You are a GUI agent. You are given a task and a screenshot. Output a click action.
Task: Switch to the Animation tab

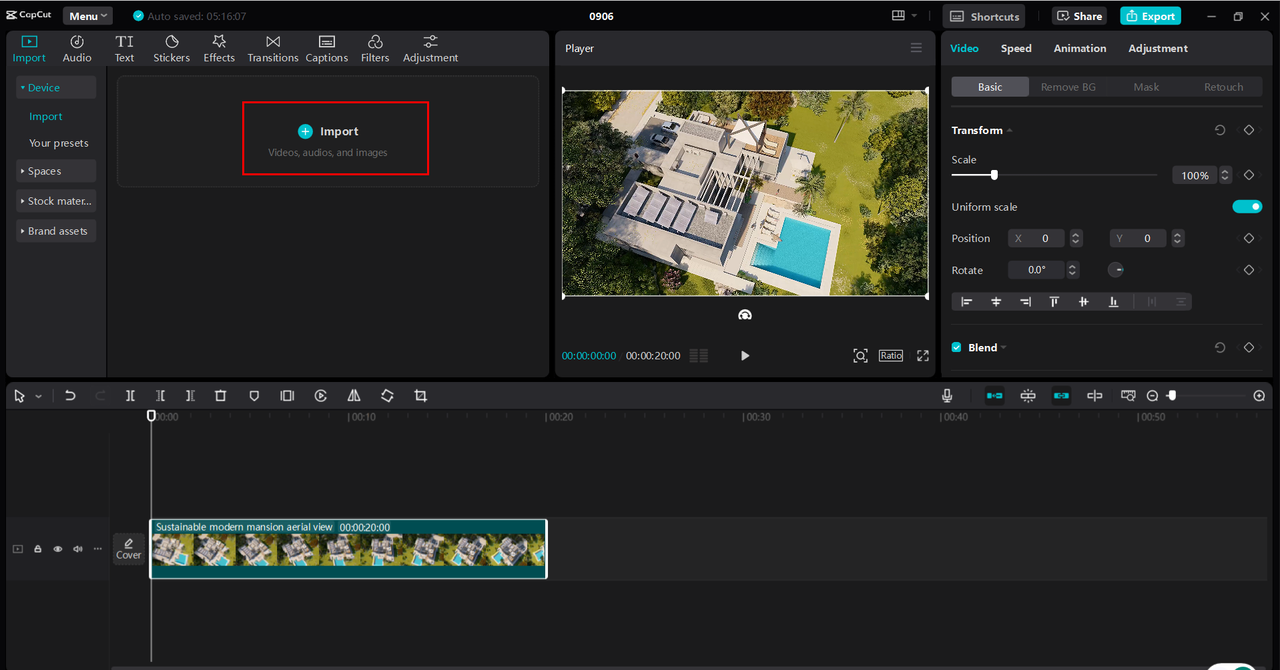[1080, 48]
